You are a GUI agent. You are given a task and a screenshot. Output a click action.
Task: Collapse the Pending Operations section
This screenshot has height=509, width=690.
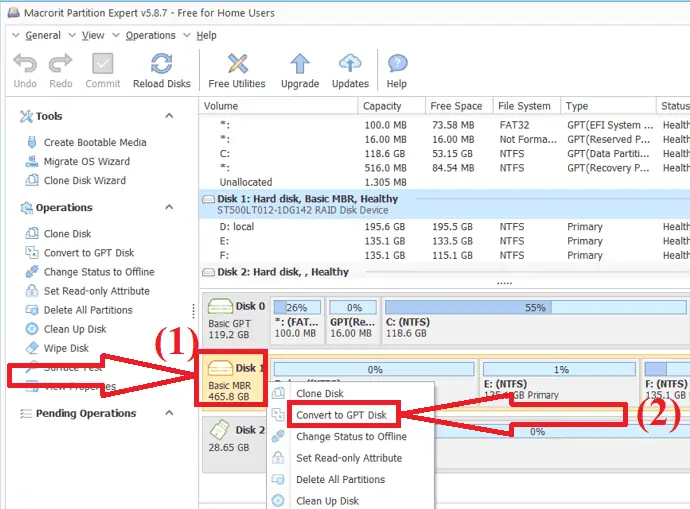click(169, 413)
